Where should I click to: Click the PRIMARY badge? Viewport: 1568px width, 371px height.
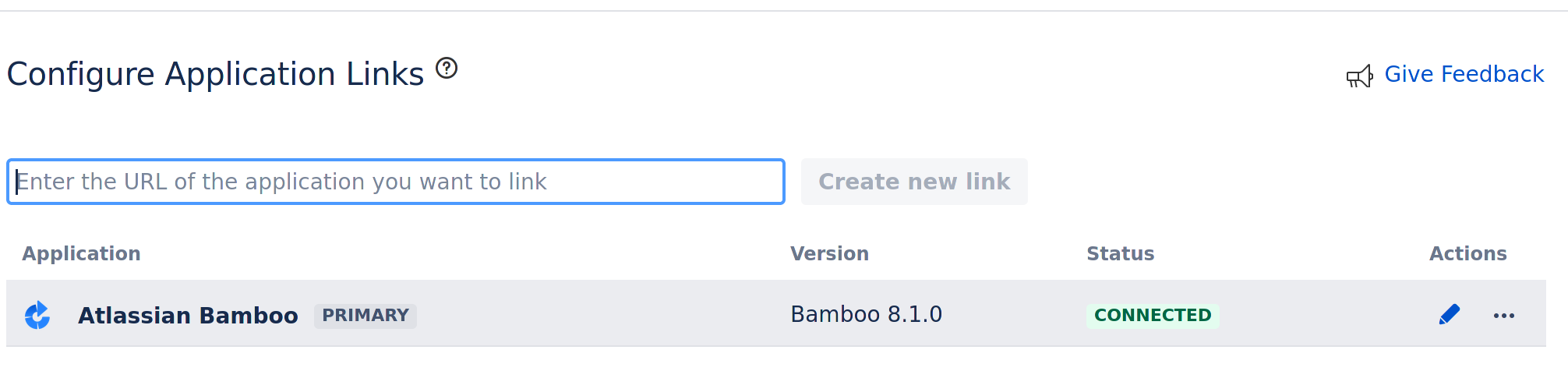[366, 316]
